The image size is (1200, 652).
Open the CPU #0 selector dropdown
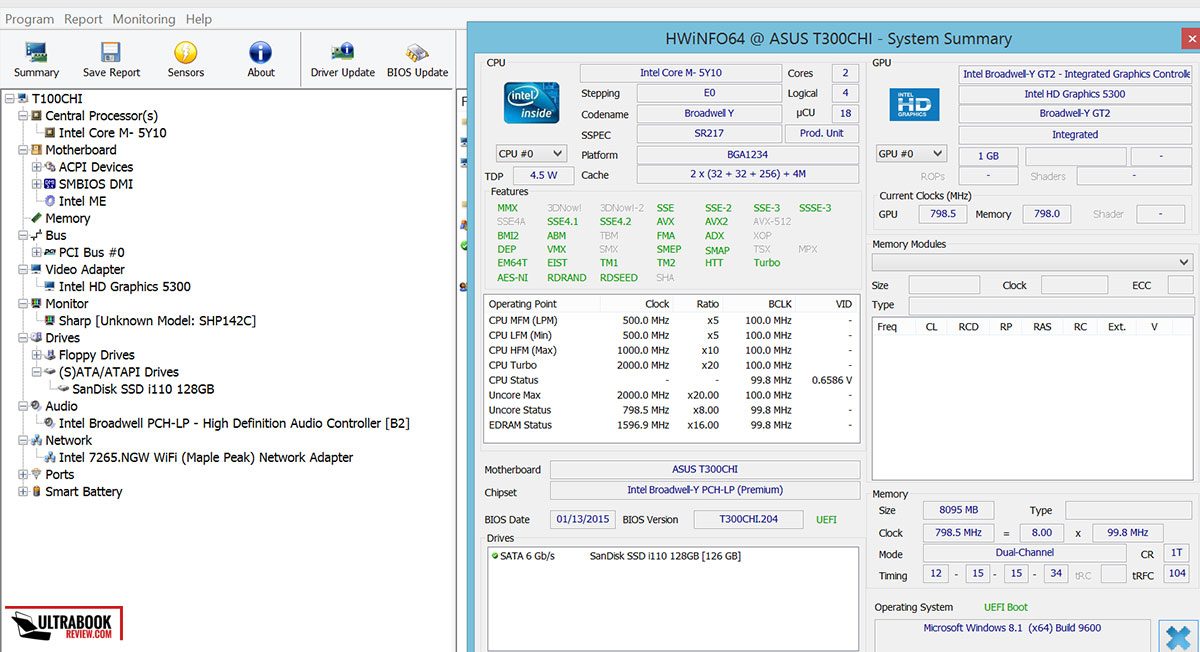click(x=531, y=154)
